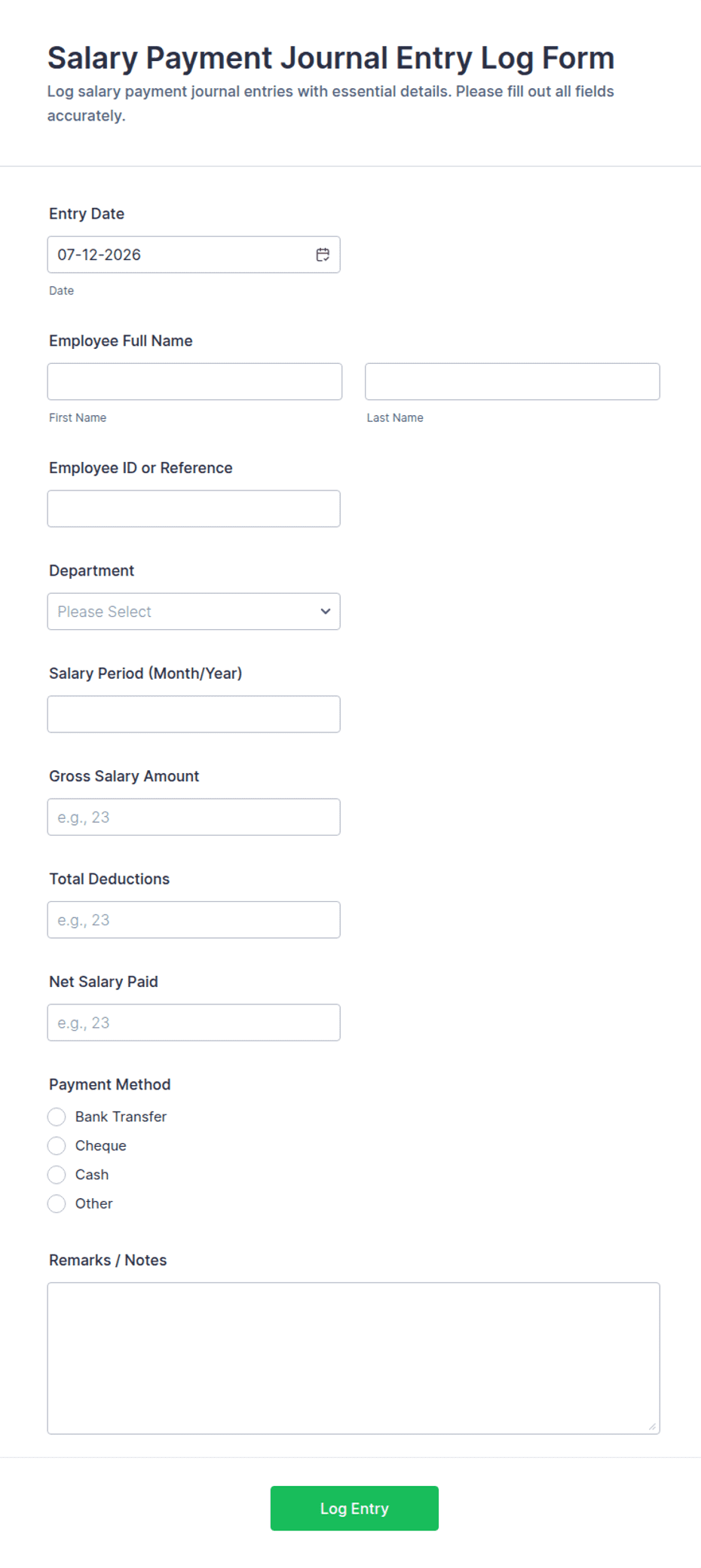Focus the First Name input field
Viewport: 701px width, 1568px height.
click(194, 381)
